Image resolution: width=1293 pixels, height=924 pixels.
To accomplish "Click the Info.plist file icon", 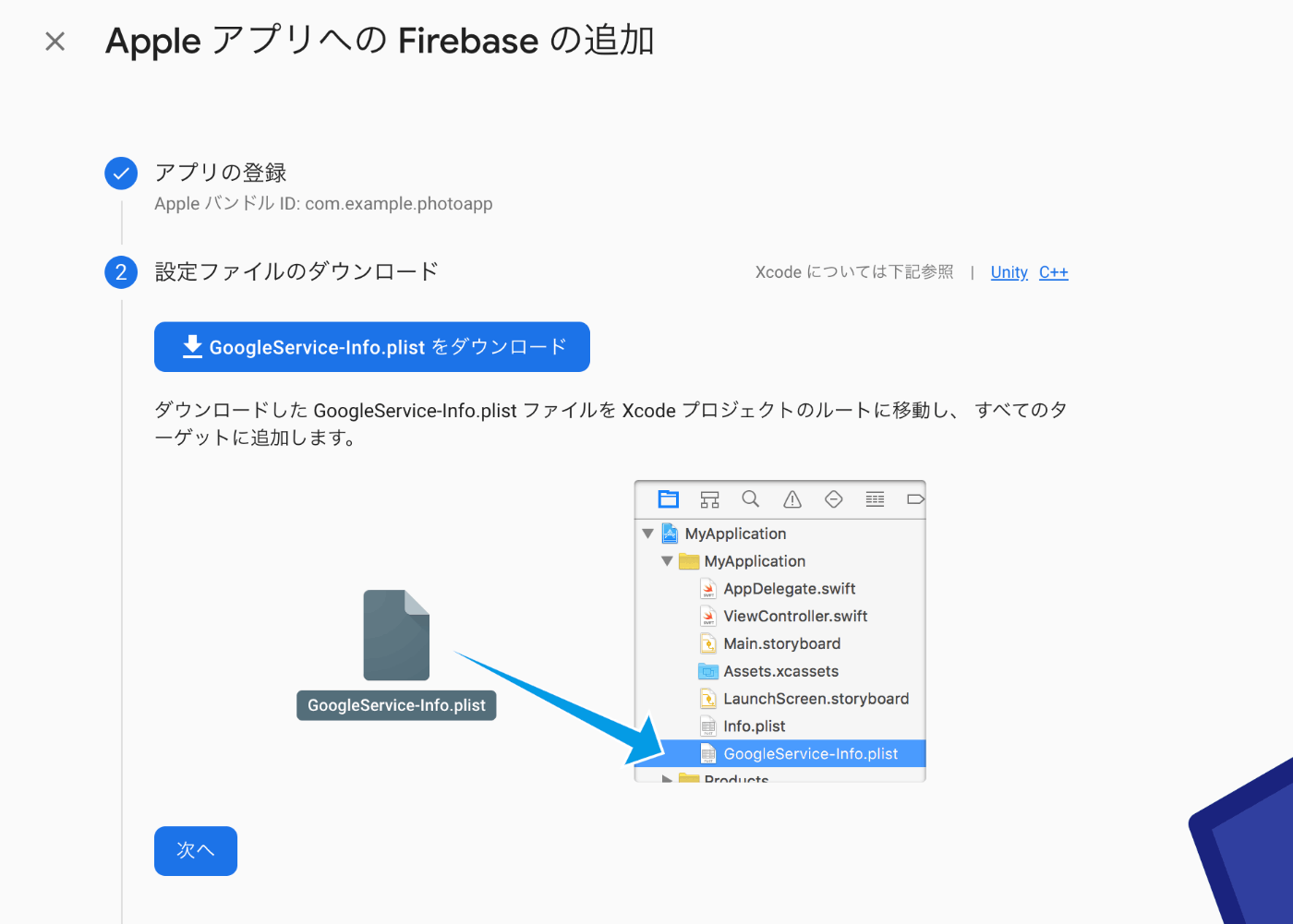I will click(708, 727).
